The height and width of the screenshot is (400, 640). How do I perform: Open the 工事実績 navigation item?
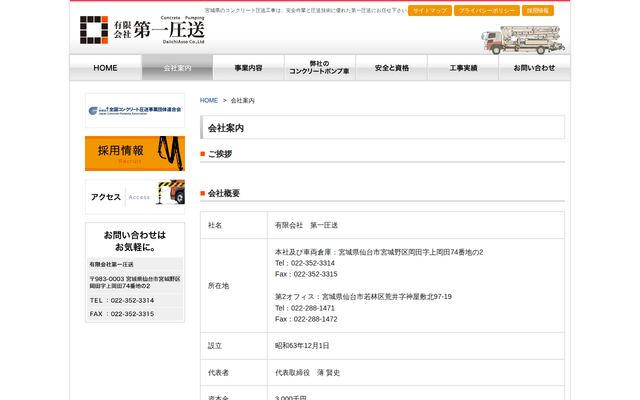tap(463, 68)
